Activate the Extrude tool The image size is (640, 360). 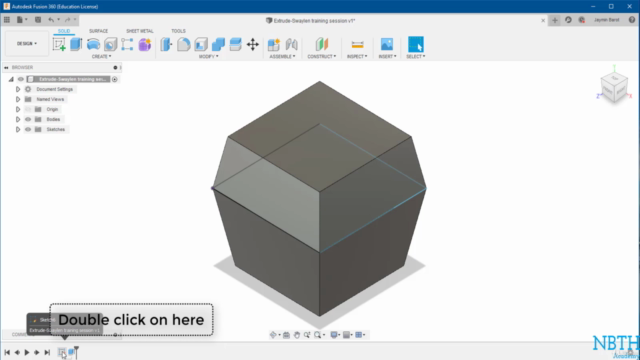(76, 44)
